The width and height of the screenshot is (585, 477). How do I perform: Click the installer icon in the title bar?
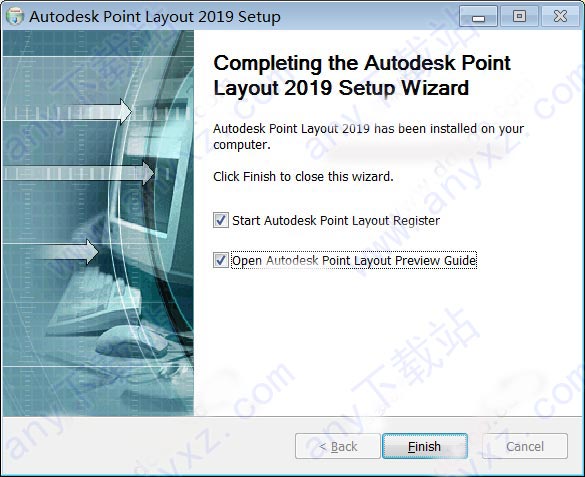tap(15, 17)
